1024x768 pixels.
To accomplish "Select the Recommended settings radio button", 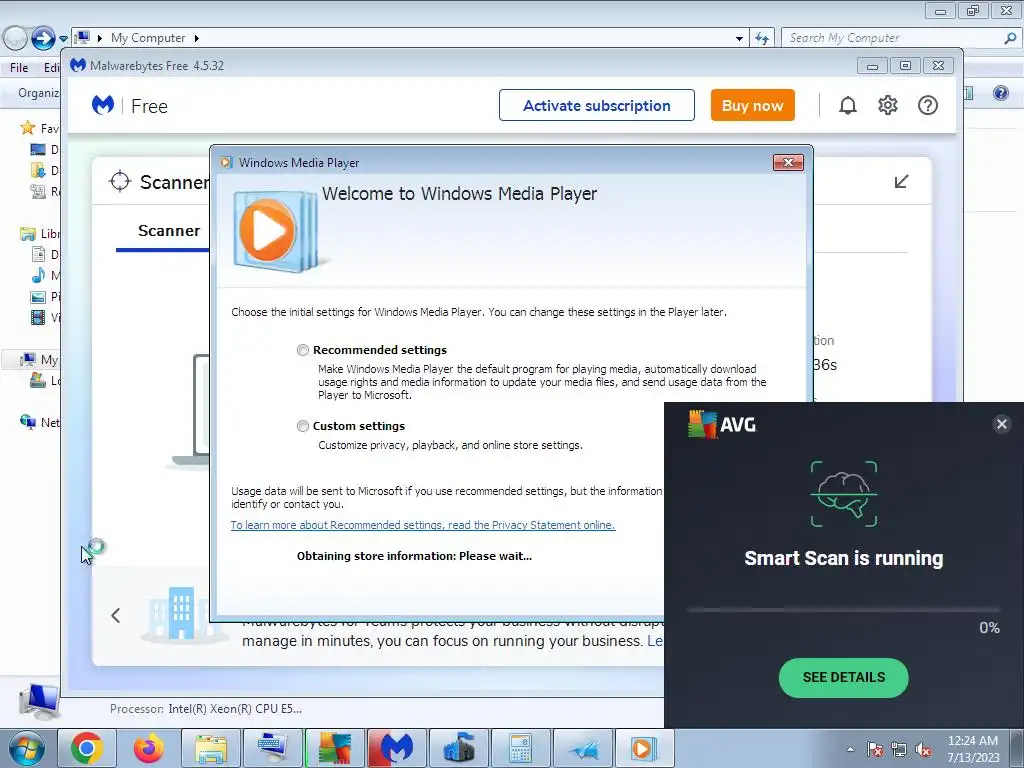I will [x=302, y=350].
